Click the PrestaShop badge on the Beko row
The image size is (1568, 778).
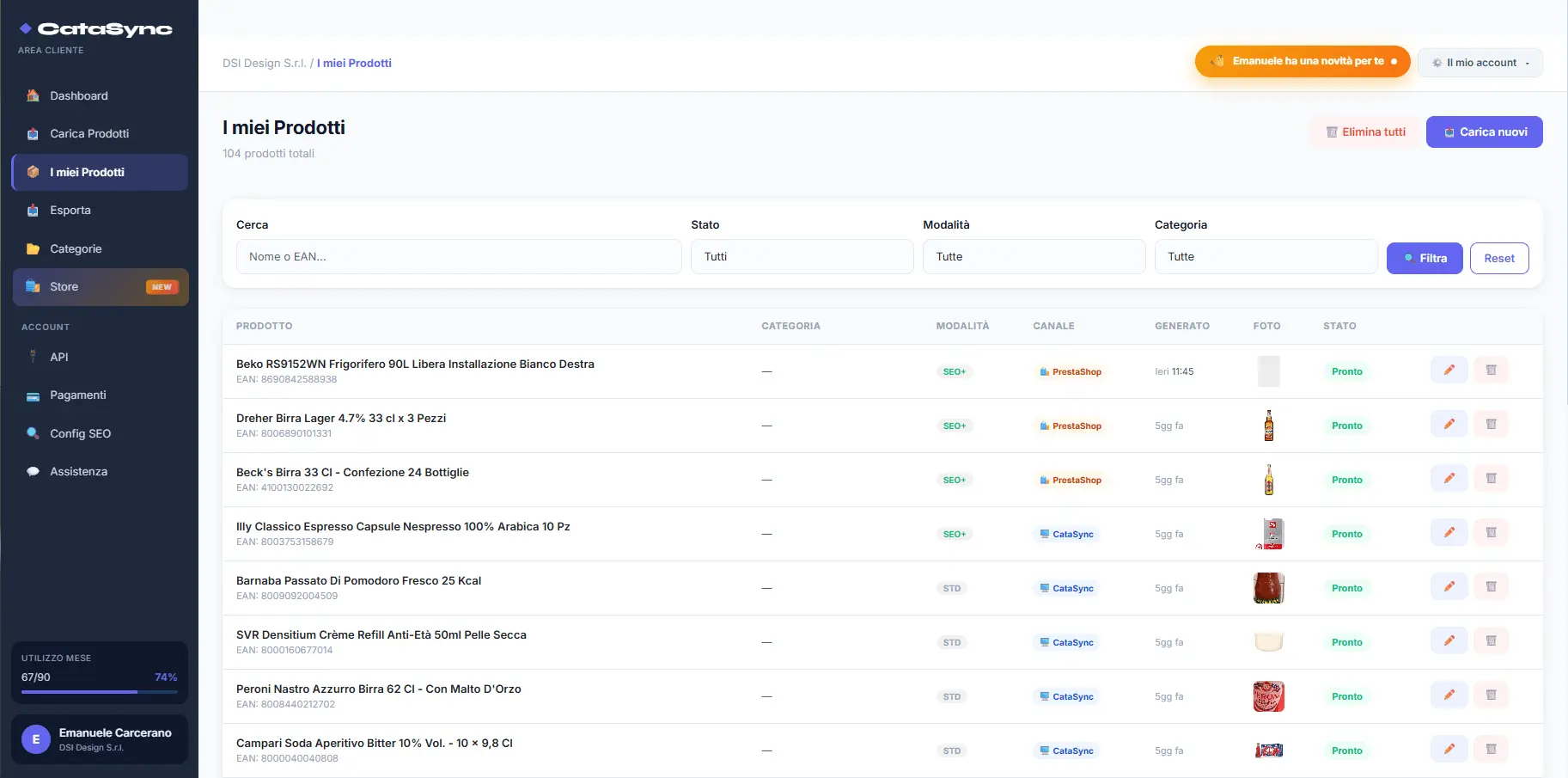[1071, 372]
